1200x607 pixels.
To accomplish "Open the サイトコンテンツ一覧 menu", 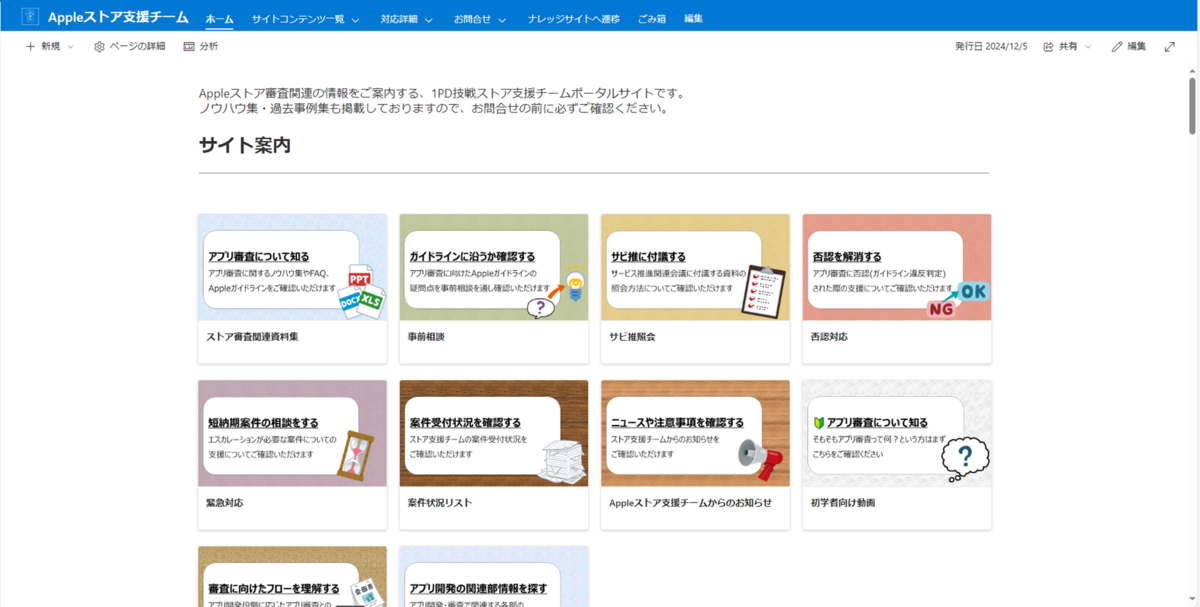I will pos(298,19).
